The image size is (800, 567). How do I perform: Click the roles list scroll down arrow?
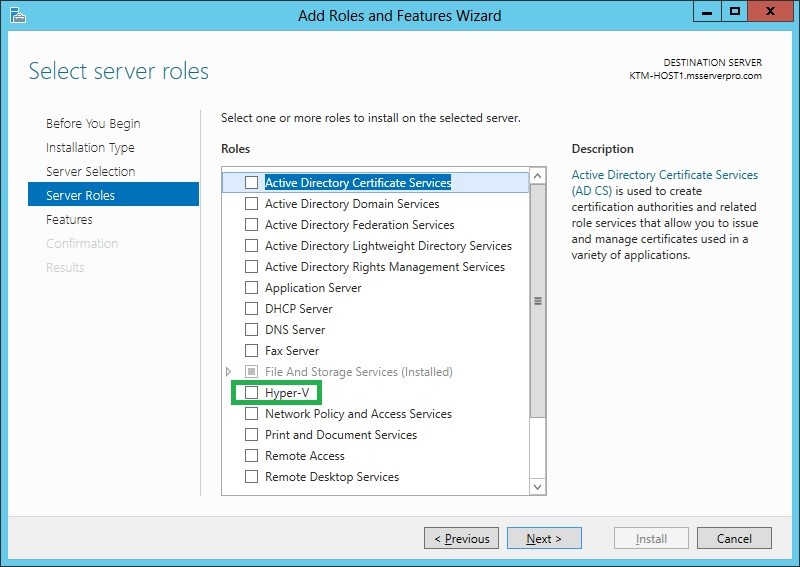[x=537, y=486]
